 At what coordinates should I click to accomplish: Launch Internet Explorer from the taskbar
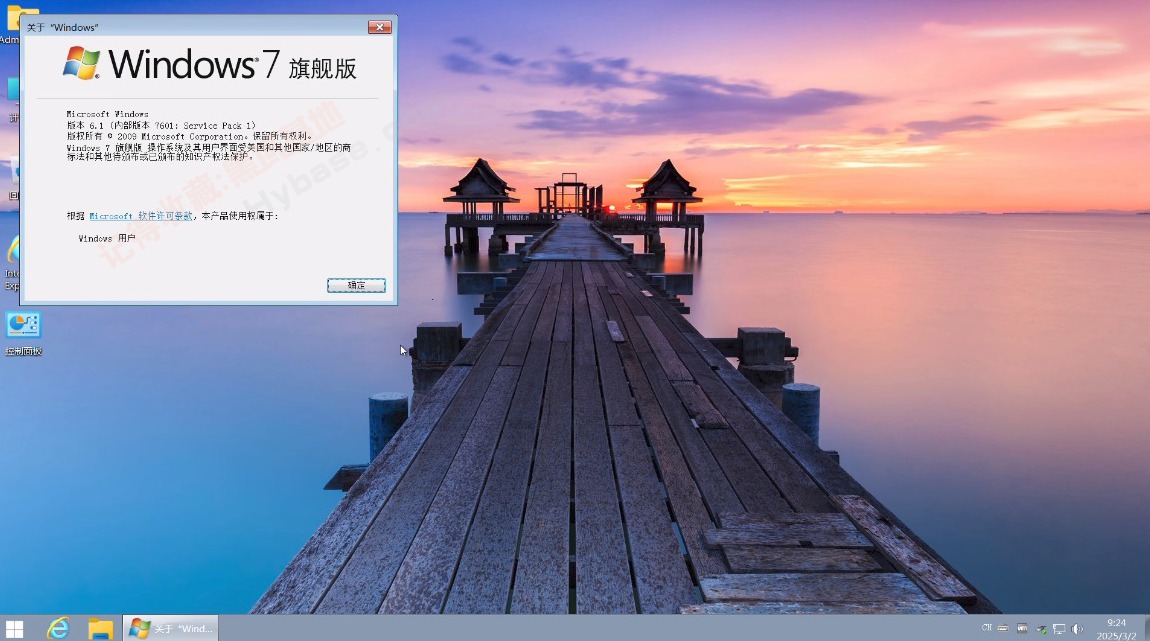click(x=58, y=629)
